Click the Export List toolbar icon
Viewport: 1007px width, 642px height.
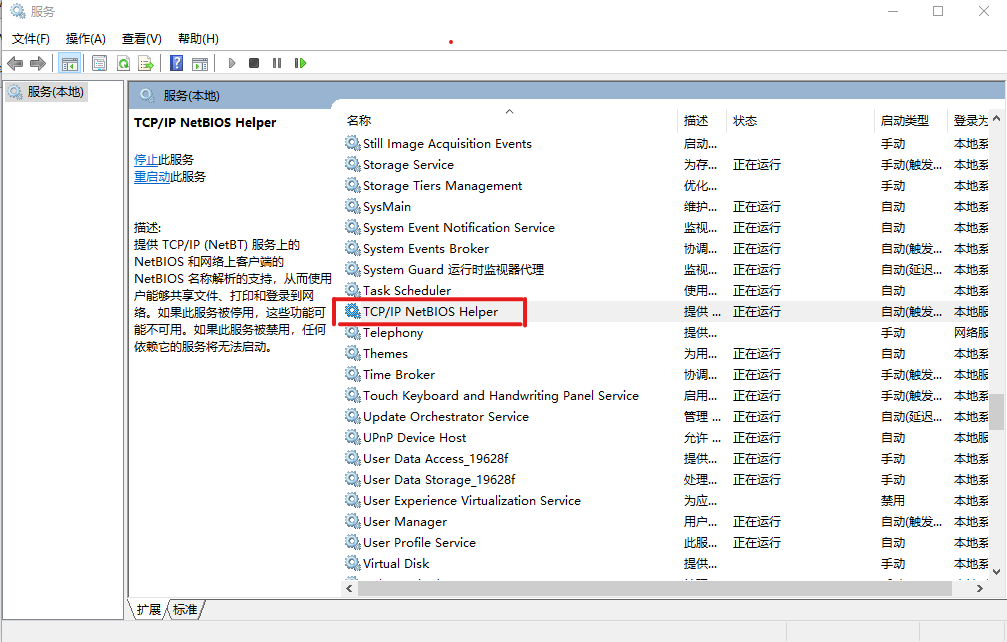tap(146, 63)
